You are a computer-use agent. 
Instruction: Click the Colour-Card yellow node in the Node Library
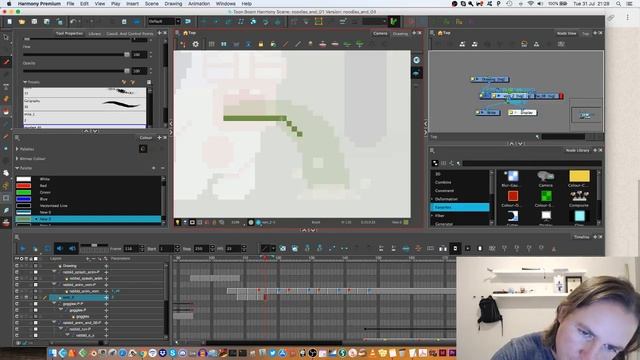coord(579,176)
